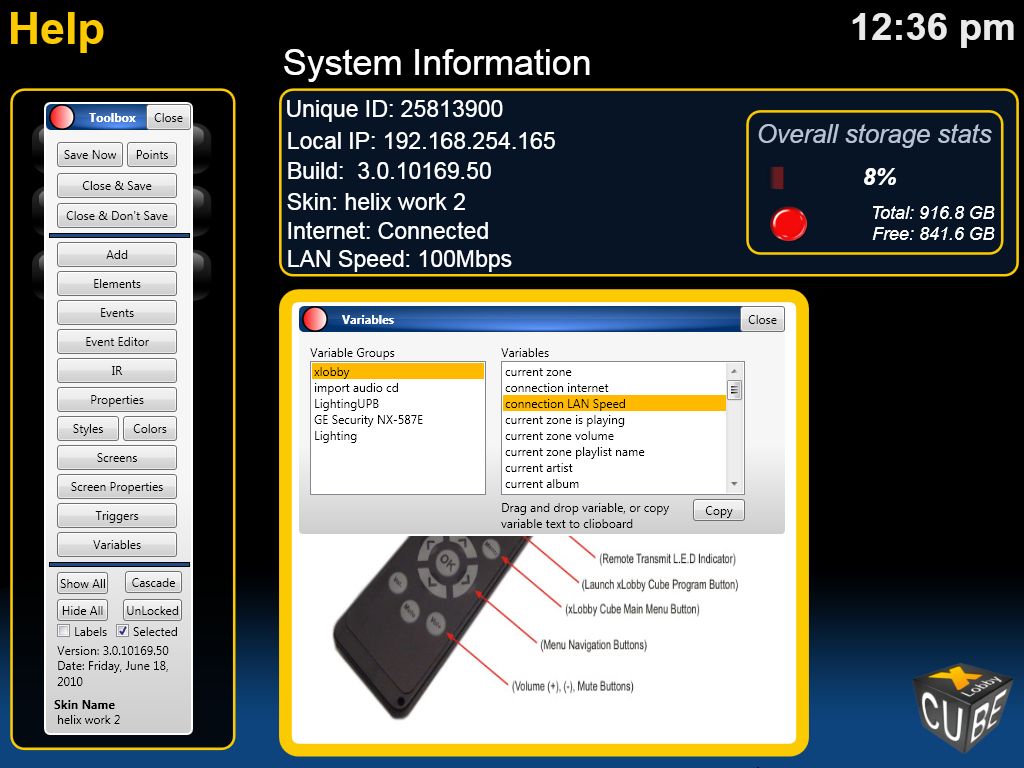The width and height of the screenshot is (1024, 768).
Task: Click the Free: 841.6 GB text
Action: click(x=933, y=233)
